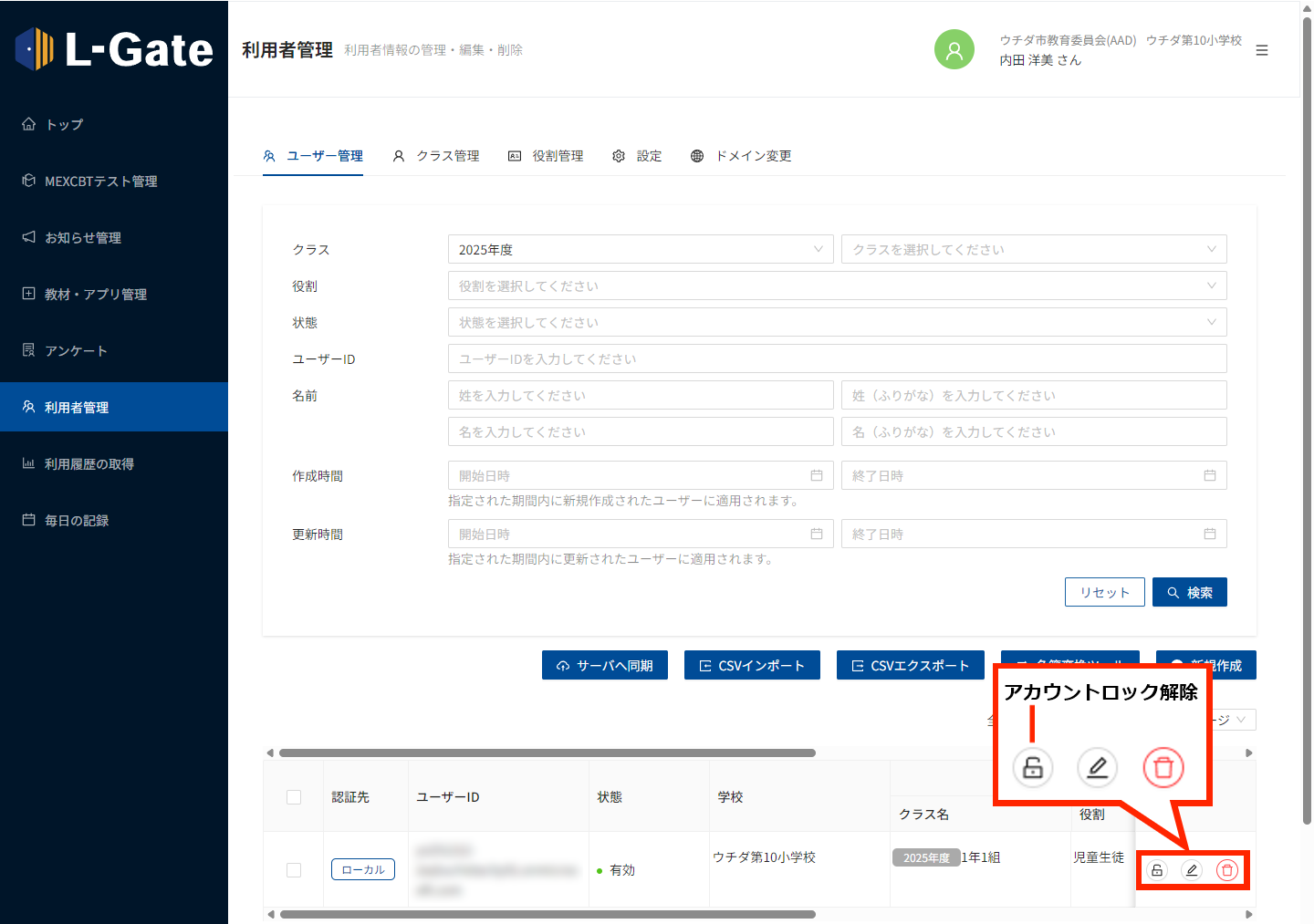Click the pencil edit icon in user row
This screenshot has width=1314, height=924.
[1191, 870]
